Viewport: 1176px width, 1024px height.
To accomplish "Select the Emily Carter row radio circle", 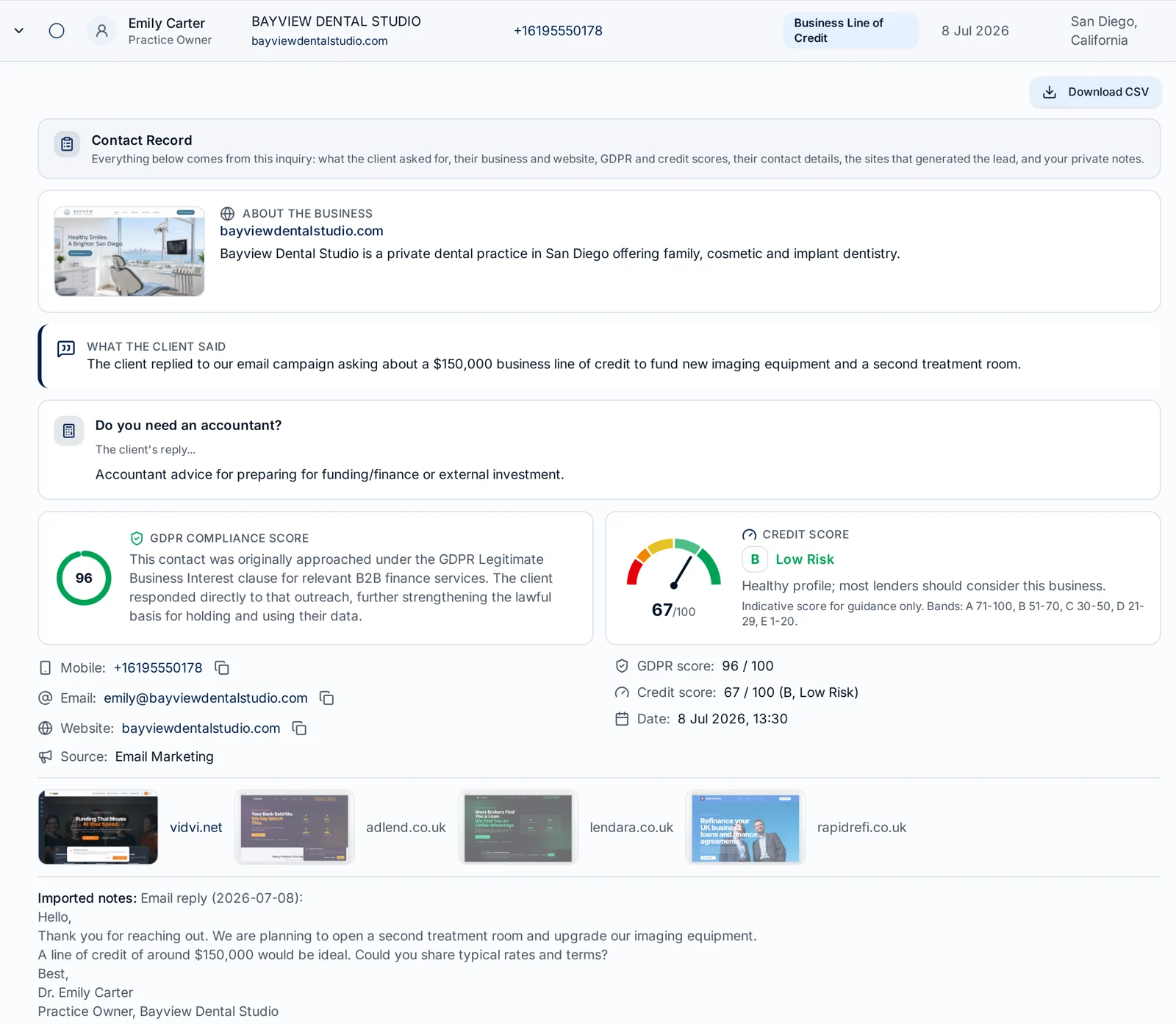I will (57, 31).
